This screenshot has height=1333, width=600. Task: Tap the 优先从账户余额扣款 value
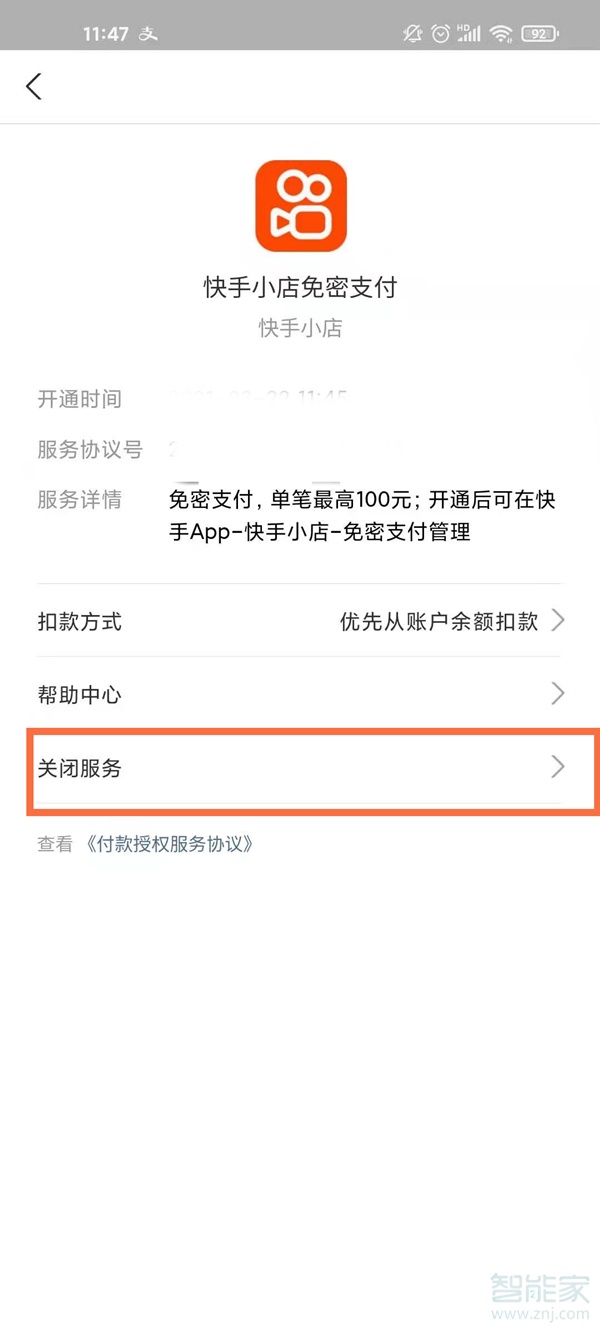pyautogui.click(x=439, y=622)
